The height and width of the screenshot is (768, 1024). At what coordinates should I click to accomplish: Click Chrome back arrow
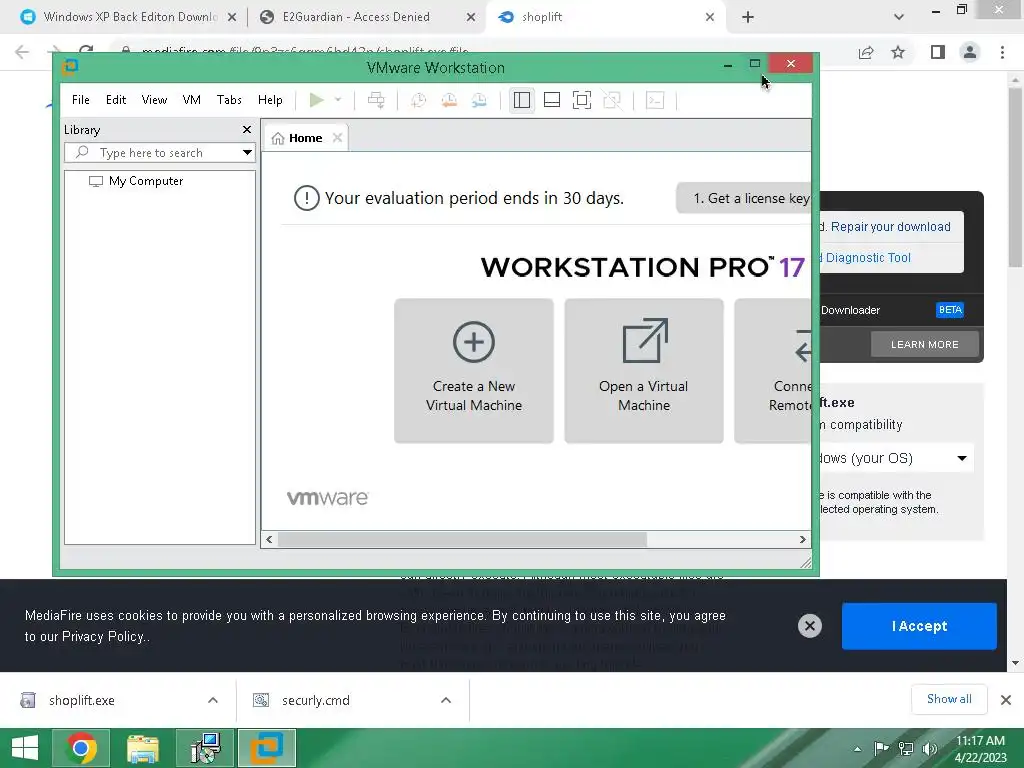[22, 52]
